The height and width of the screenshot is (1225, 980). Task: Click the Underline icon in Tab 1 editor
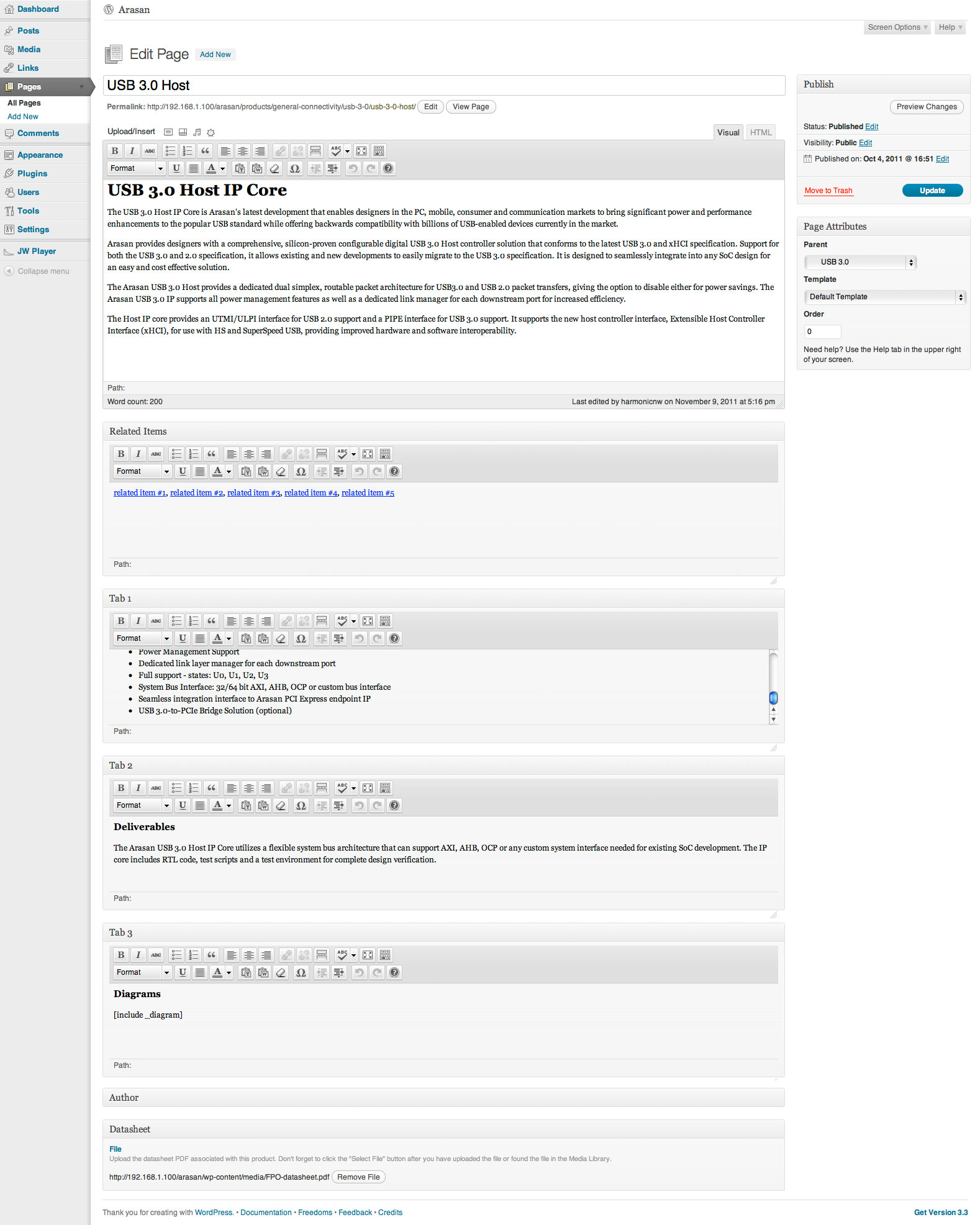tap(183, 638)
